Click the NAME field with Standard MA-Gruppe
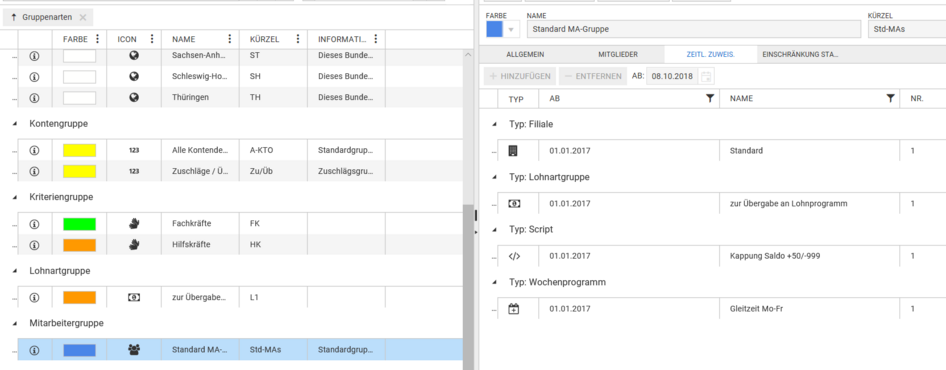This screenshot has height=370, width=946. pos(694,29)
